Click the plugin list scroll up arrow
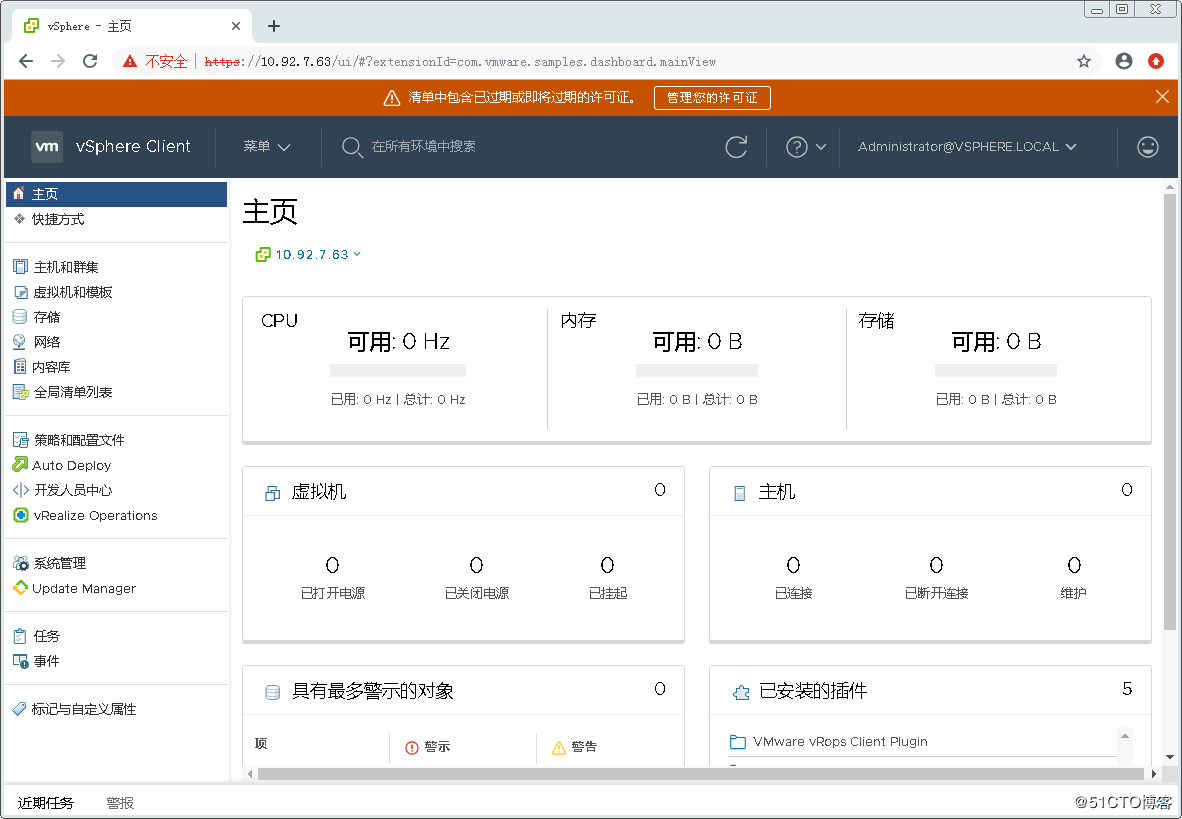This screenshot has height=819, width=1182. pyautogui.click(x=1125, y=736)
